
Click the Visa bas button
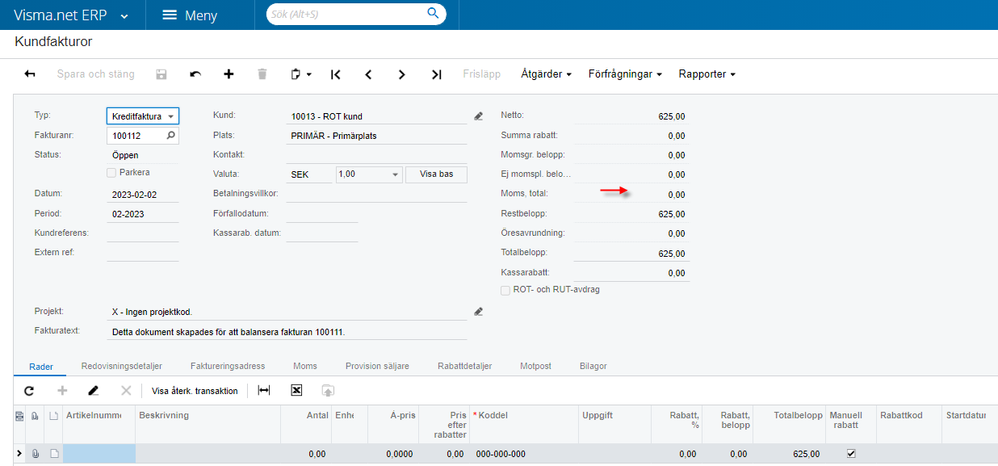pyautogui.click(x=436, y=174)
